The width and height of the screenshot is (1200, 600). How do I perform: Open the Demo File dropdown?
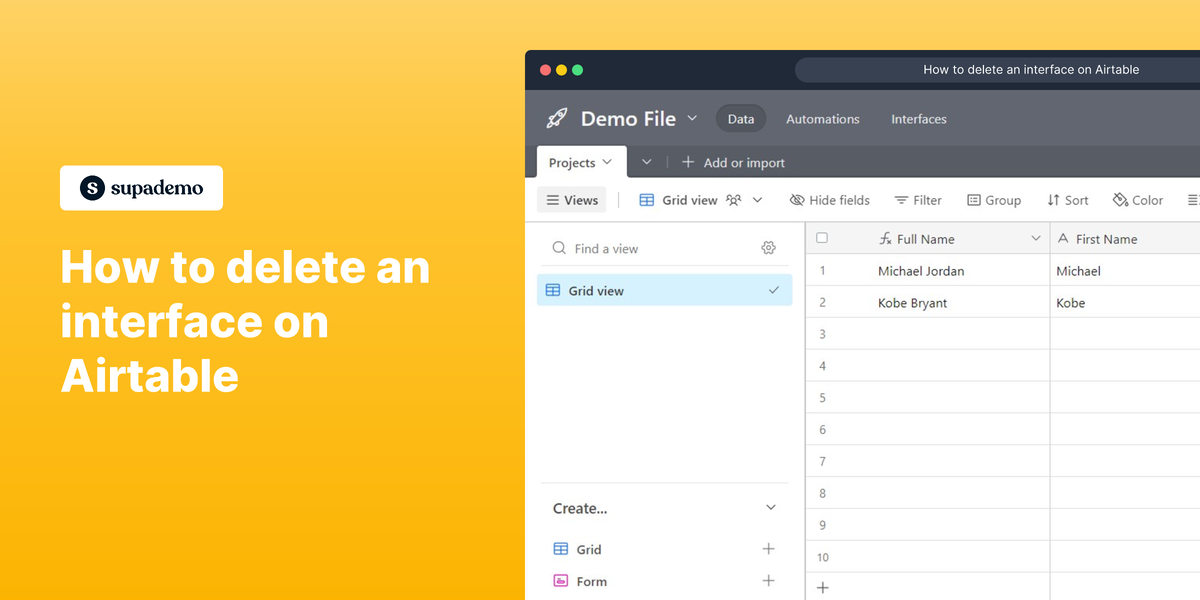(693, 118)
